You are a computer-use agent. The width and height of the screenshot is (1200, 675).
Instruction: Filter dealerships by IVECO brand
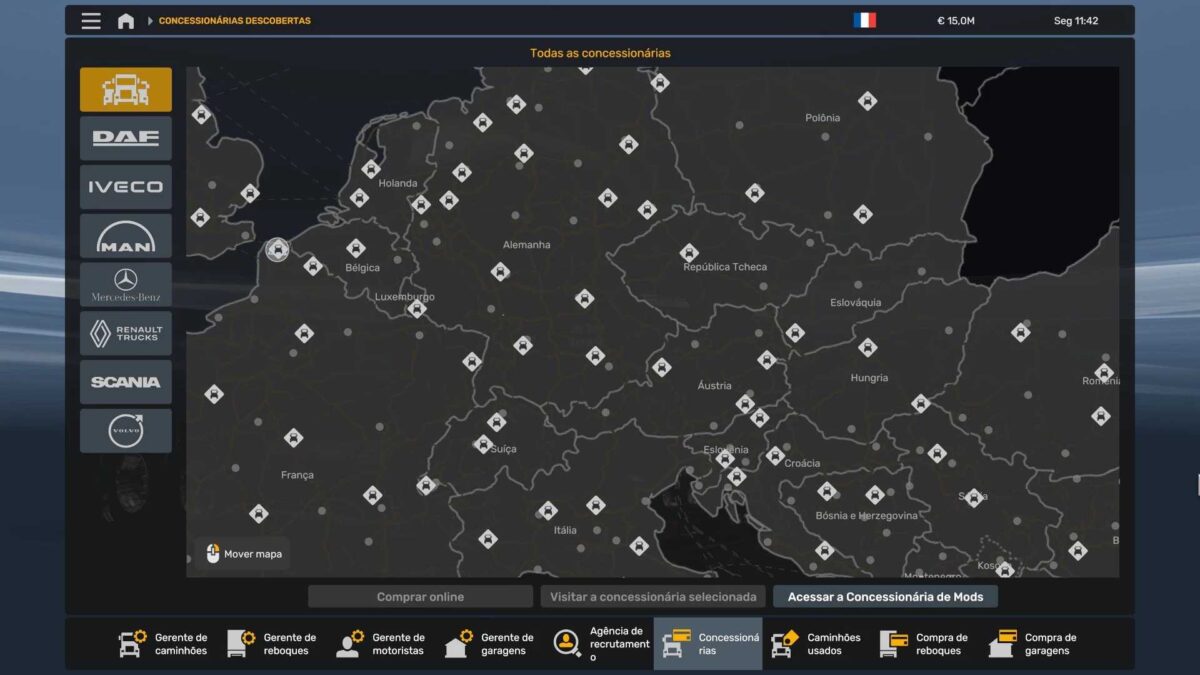[126, 187]
